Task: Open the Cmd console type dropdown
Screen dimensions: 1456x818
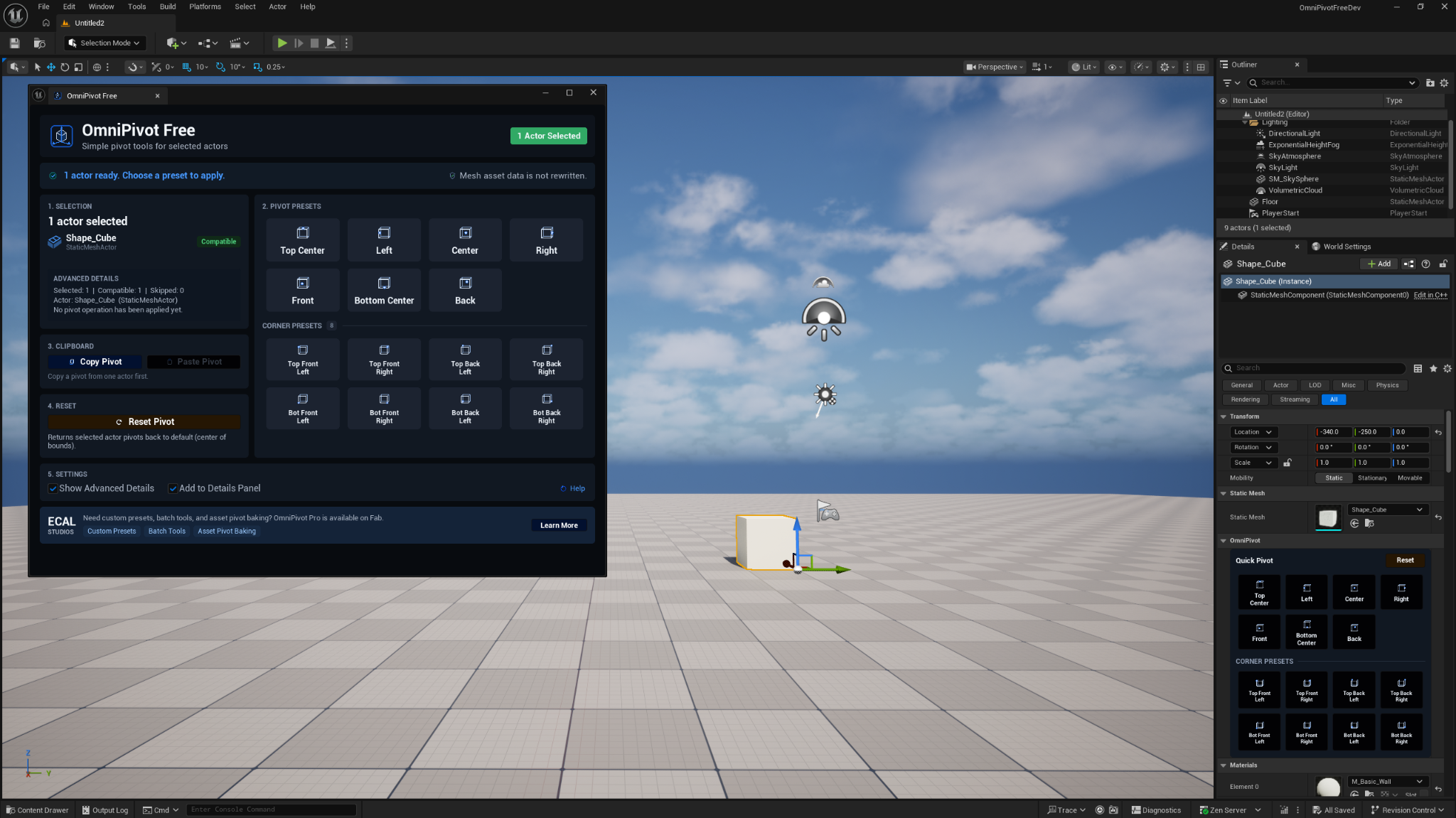Action: click(x=161, y=810)
